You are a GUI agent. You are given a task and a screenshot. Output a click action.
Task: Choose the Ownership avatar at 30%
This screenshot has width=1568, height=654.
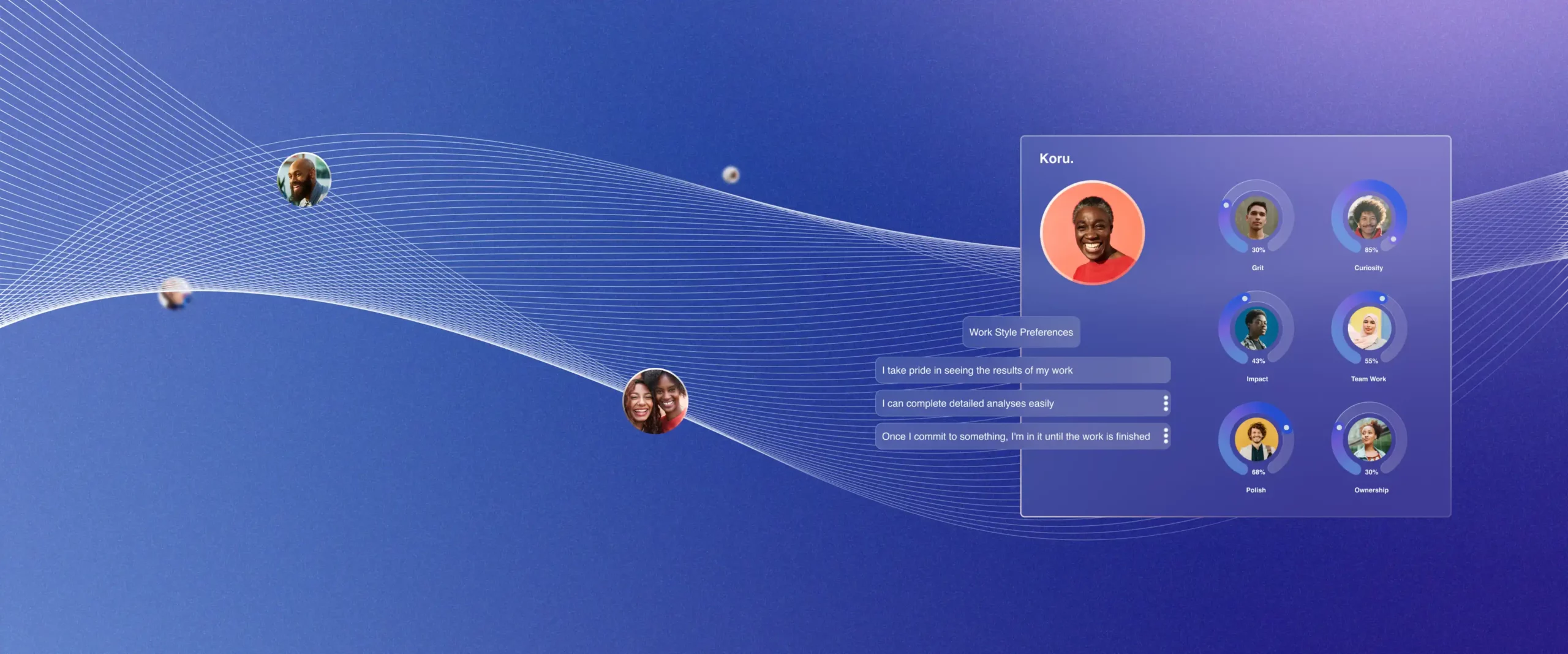pyautogui.click(x=1369, y=439)
